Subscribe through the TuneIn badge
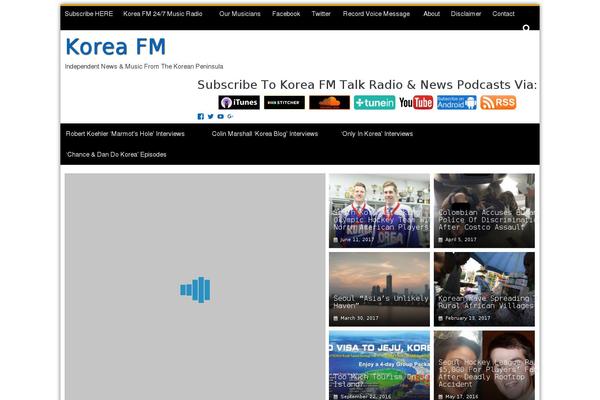 point(374,103)
